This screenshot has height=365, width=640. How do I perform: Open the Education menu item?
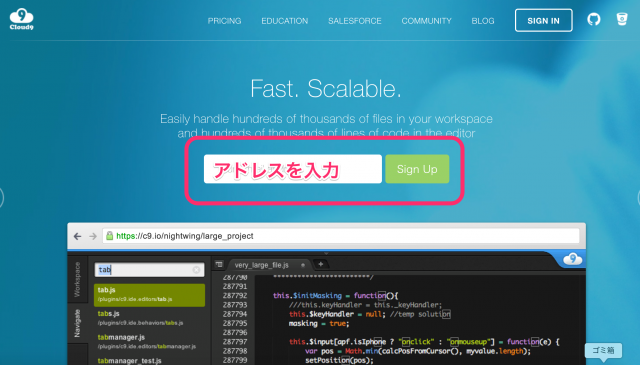[x=284, y=21]
